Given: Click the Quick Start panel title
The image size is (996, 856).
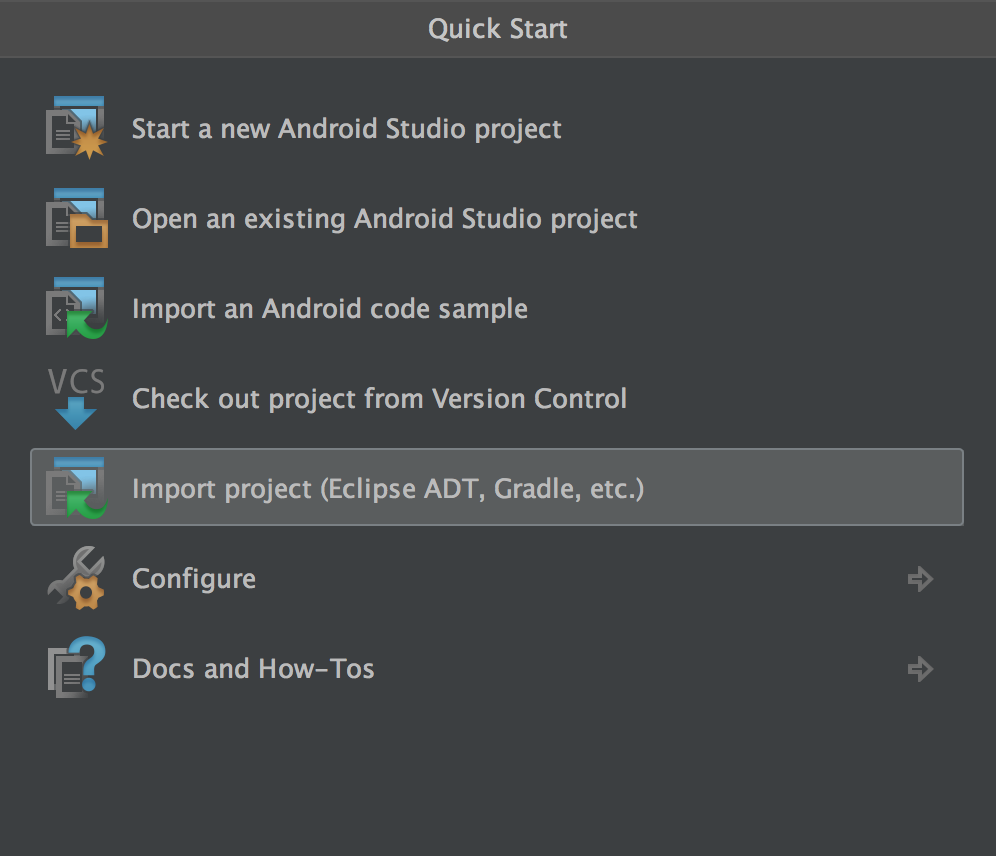Looking at the screenshot, I should pyautogui.click(x=497, y=29).
